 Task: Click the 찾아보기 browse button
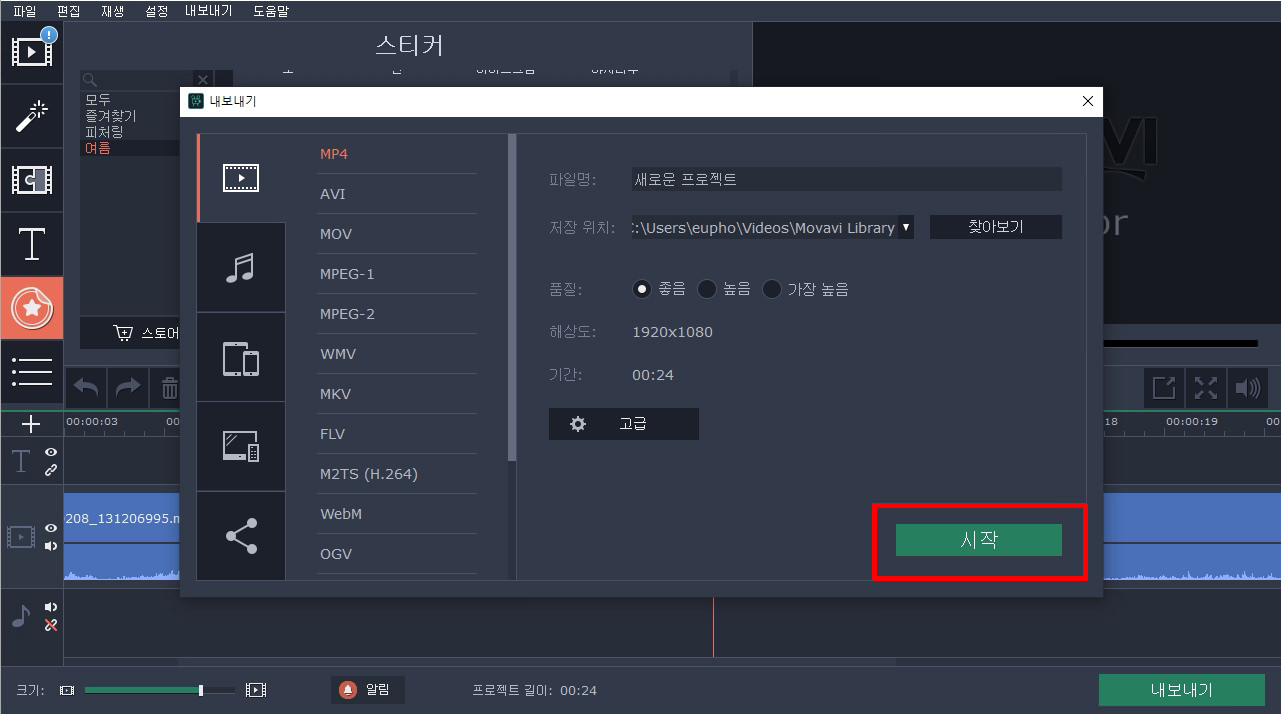tap(995, 227)
